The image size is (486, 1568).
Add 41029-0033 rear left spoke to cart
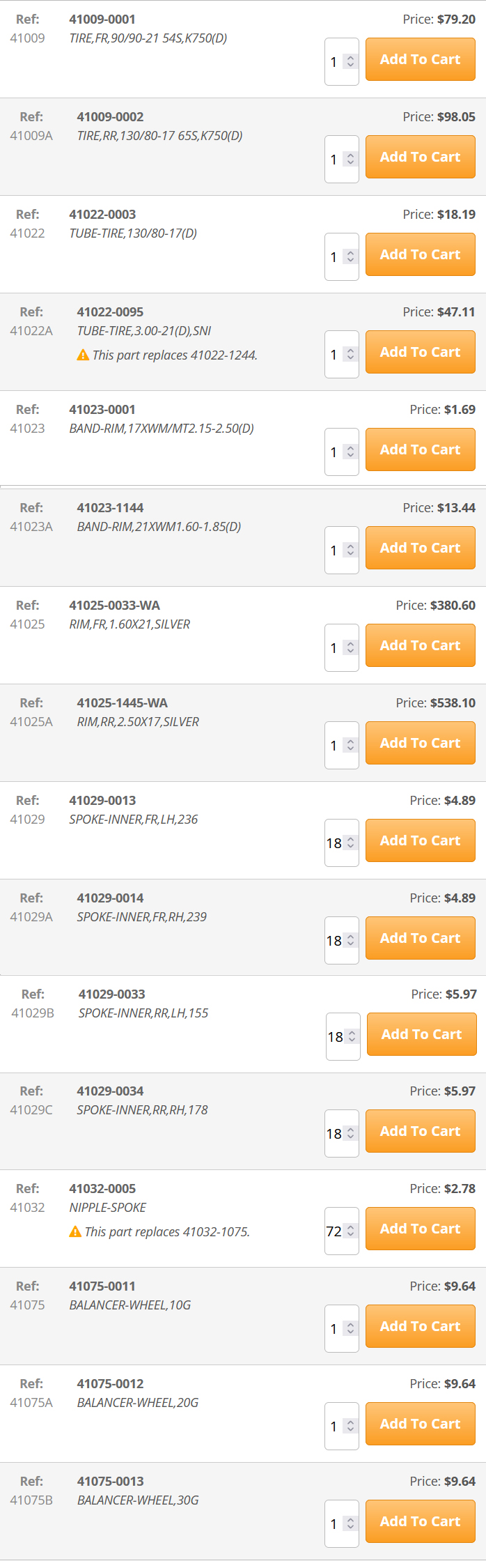pos(422,1034)
